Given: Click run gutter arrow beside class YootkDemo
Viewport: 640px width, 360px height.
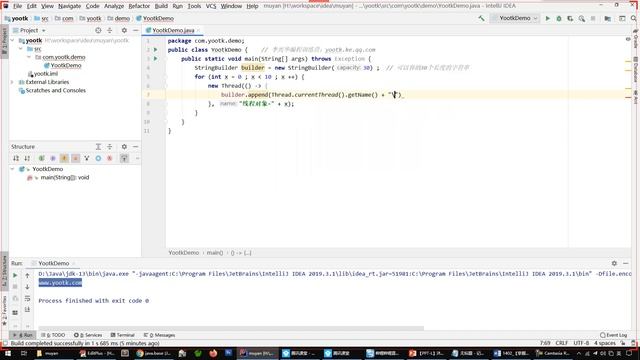Looking at the screenshot, I should (156, 49).
